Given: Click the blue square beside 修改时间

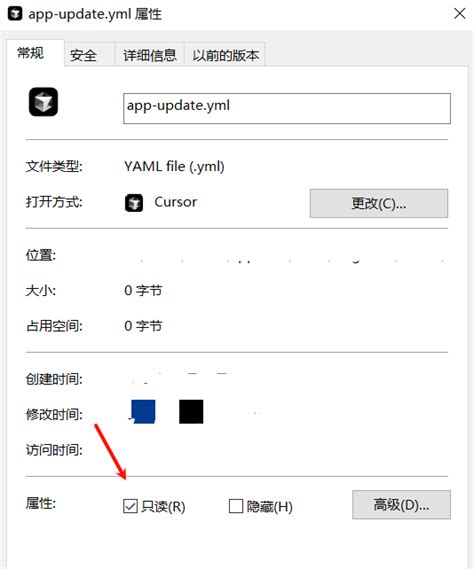Looking at the screenshot, I should pos(143,412).
